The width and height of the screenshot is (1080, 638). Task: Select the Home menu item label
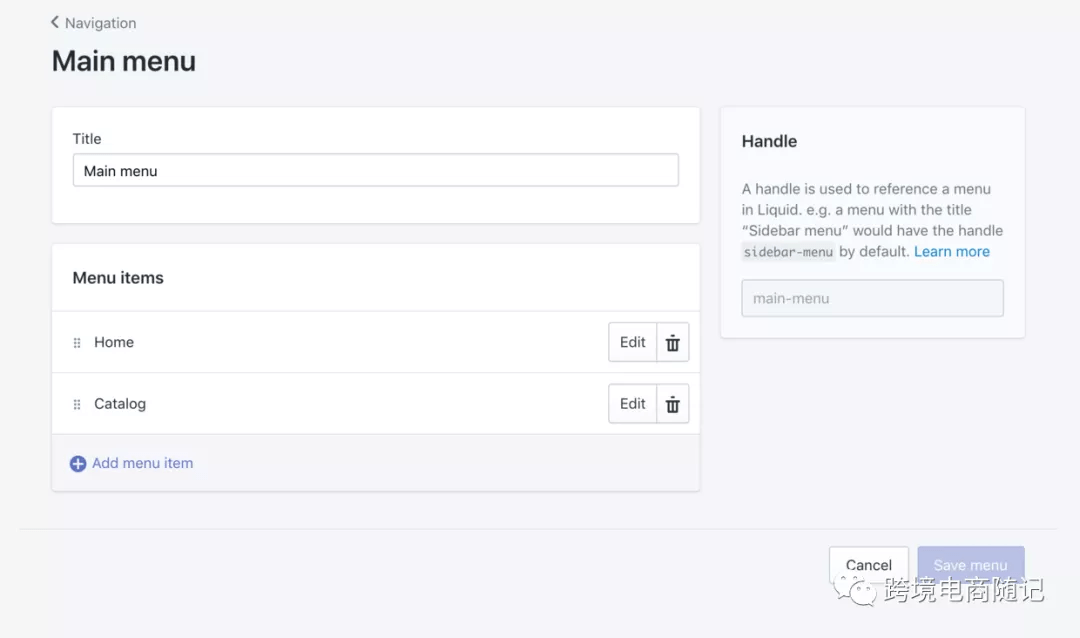[x=114, y=342]
